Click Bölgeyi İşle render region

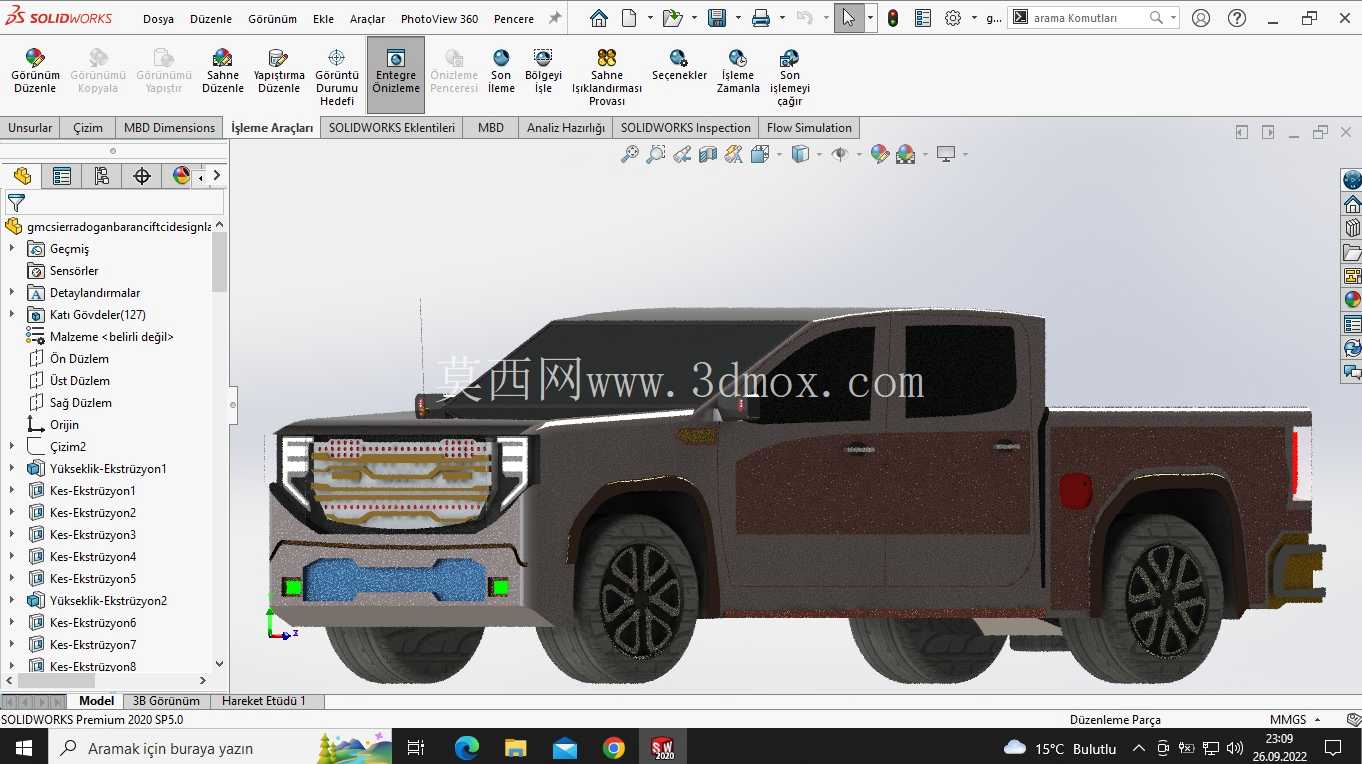(x=543, y=71)
